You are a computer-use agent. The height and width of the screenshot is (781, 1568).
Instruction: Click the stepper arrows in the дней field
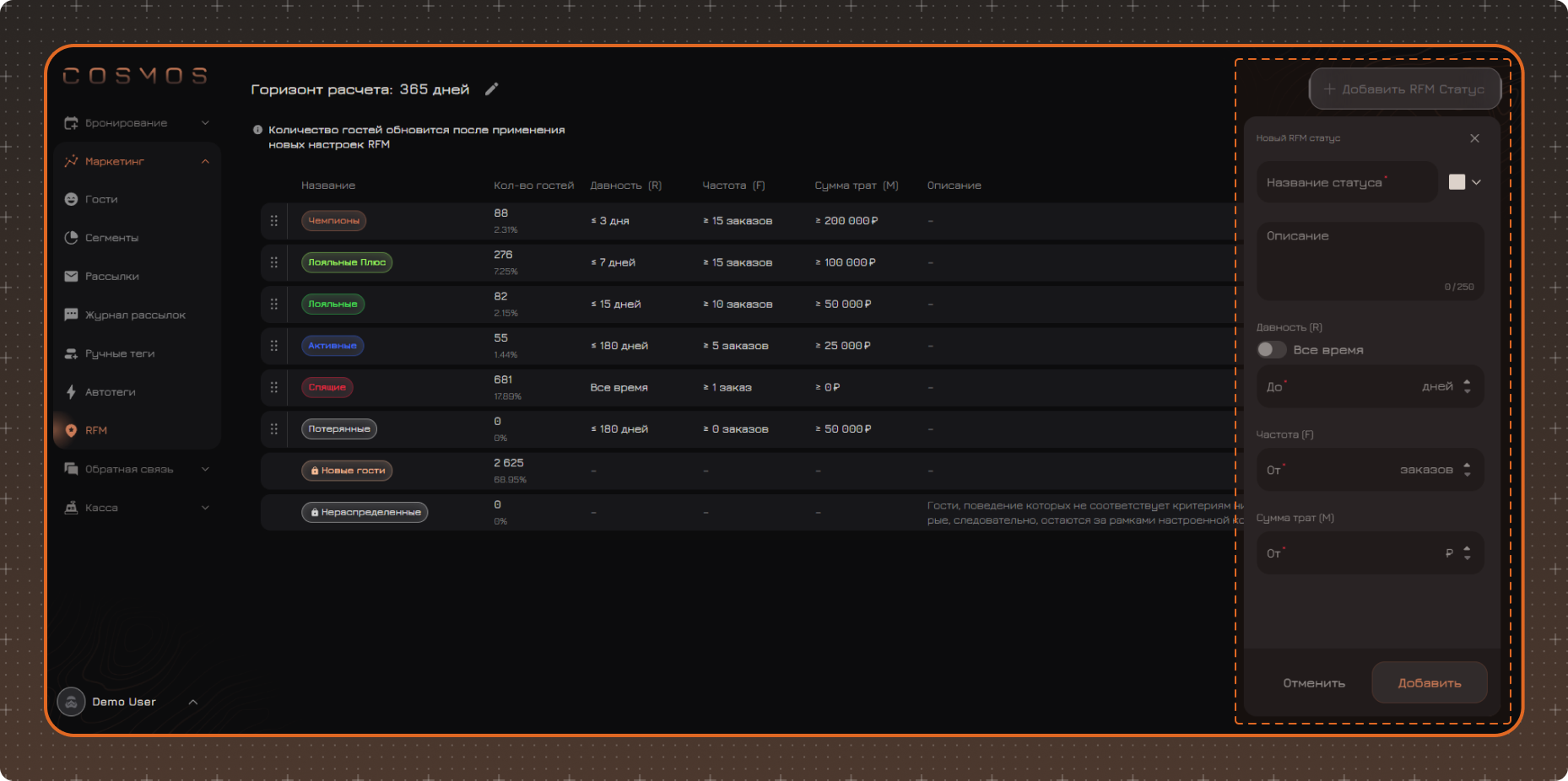pyautogui.click(x=1467, y=386)
